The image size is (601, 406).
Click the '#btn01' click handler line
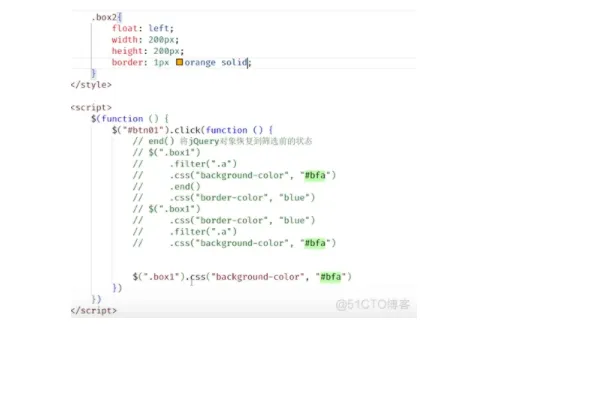click(x=192, y=130)
